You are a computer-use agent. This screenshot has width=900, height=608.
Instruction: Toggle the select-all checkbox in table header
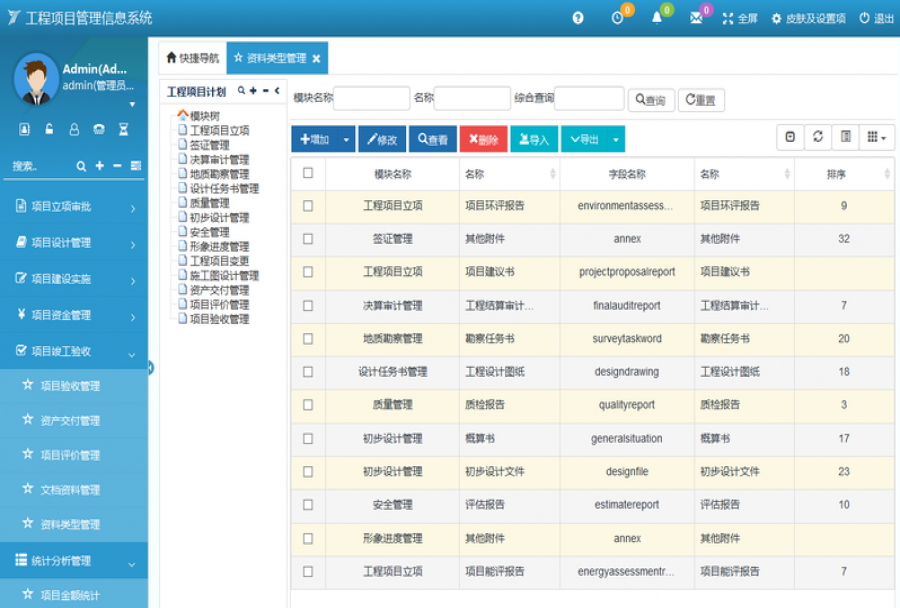click(308, 173)
